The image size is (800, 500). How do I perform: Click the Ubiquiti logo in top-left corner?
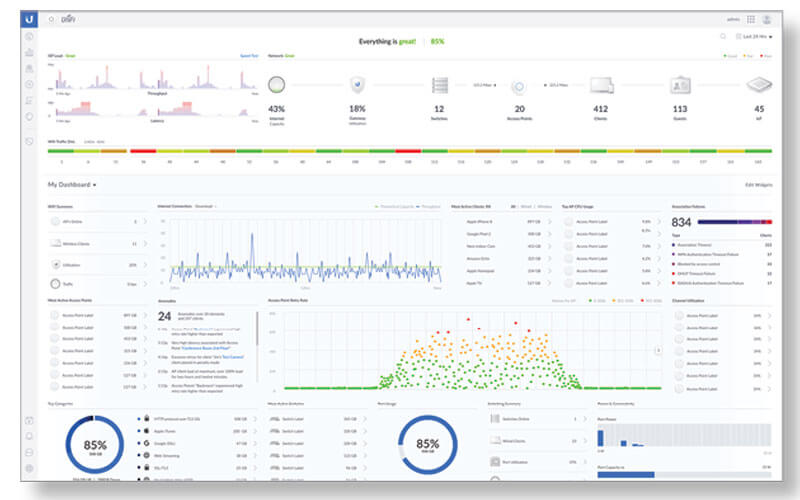tap(30, 19)
